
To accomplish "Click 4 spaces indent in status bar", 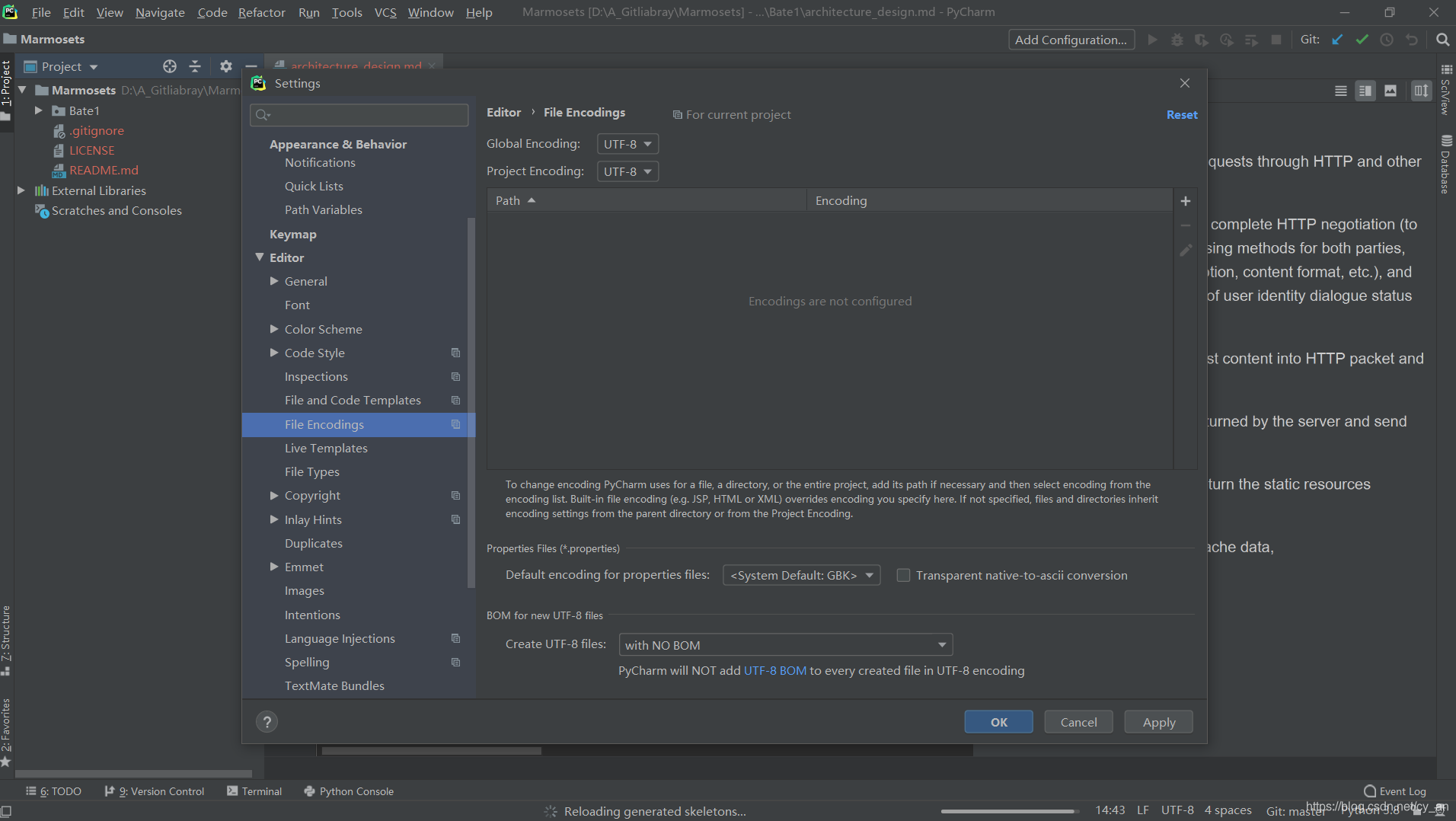I will point(1228,810).
